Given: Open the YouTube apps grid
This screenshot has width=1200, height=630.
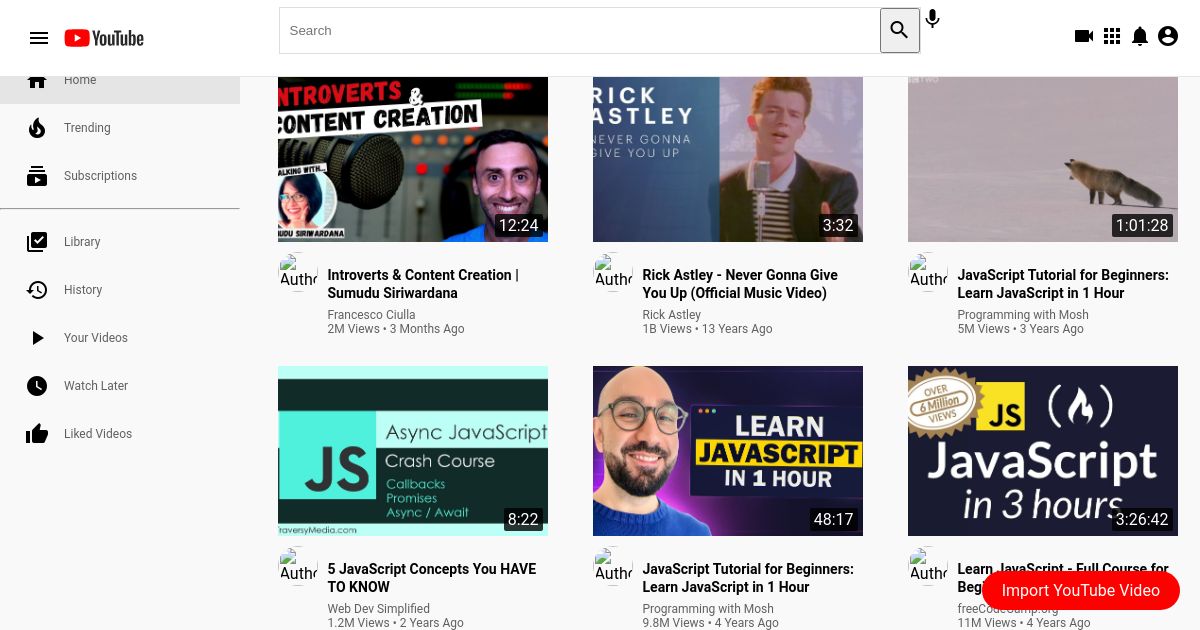Looking at the screenshot, I should click(1111, 37).
